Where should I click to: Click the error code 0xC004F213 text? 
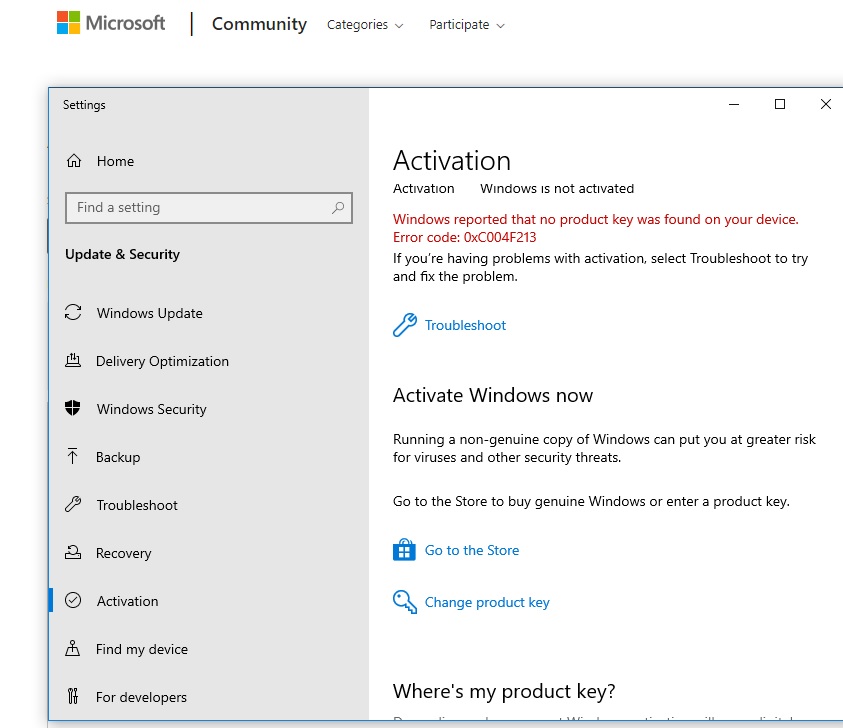coord(500,237)
